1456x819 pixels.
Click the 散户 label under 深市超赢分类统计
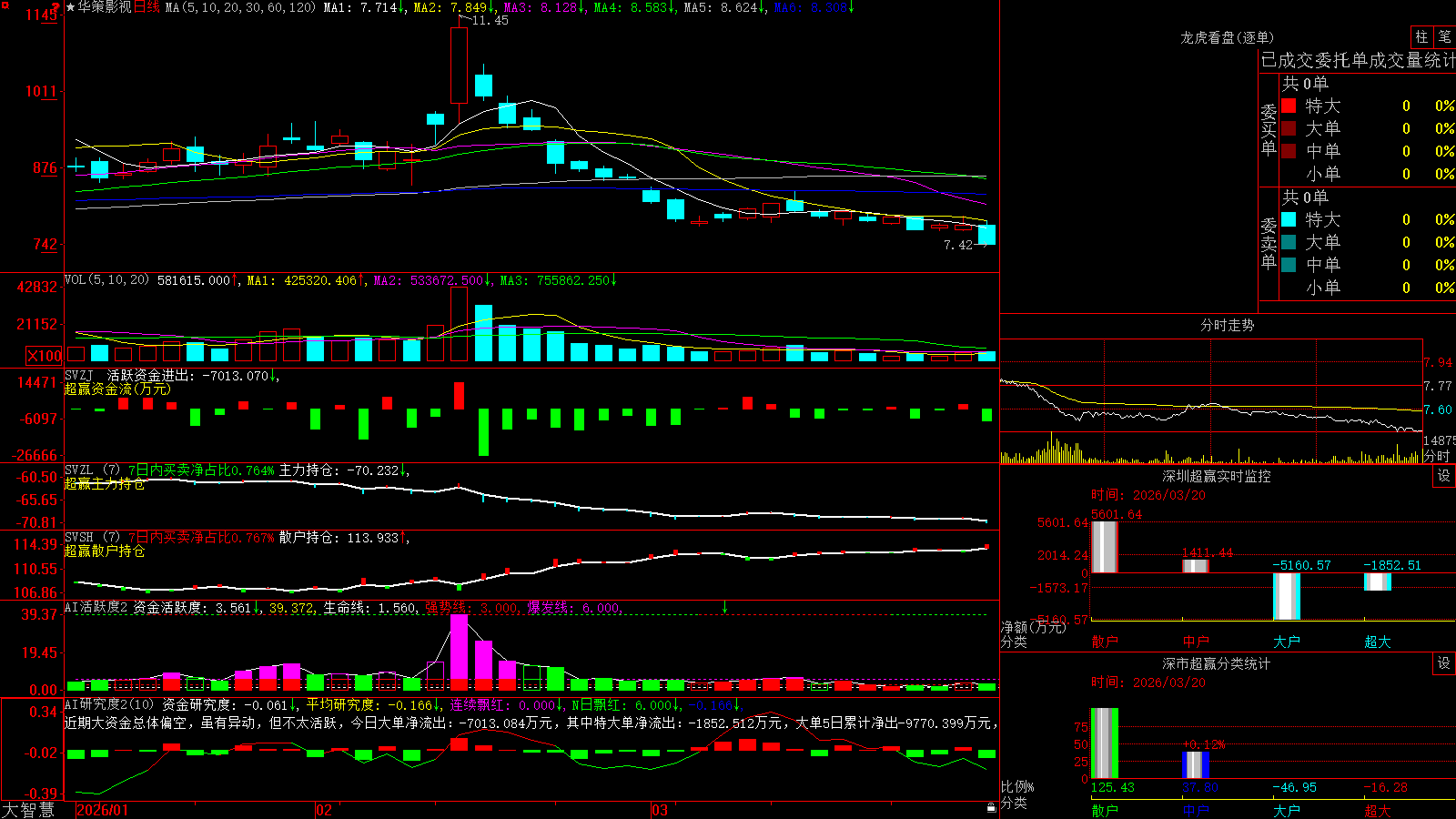click(1105, 810)
